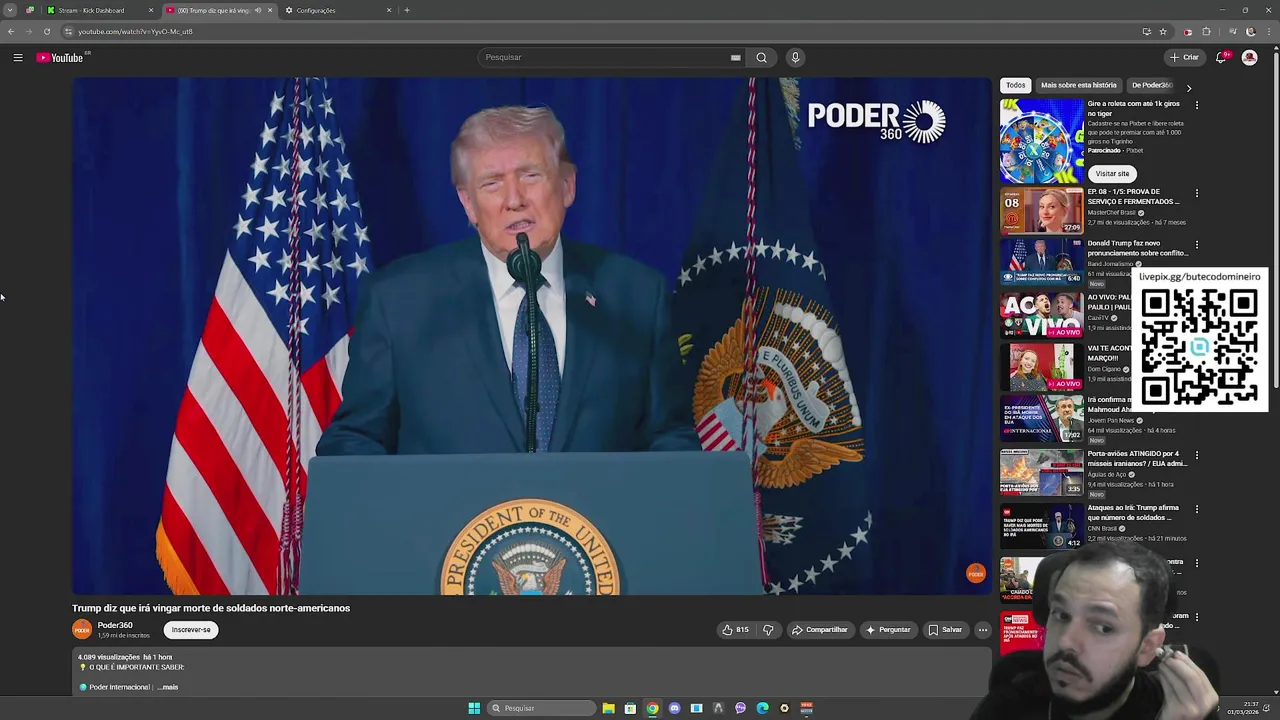Open options for the Ataques ao Irã CNN video
Viewport: 1280px width, 720px height.
pyautogui.click(x=1197, y=508)
